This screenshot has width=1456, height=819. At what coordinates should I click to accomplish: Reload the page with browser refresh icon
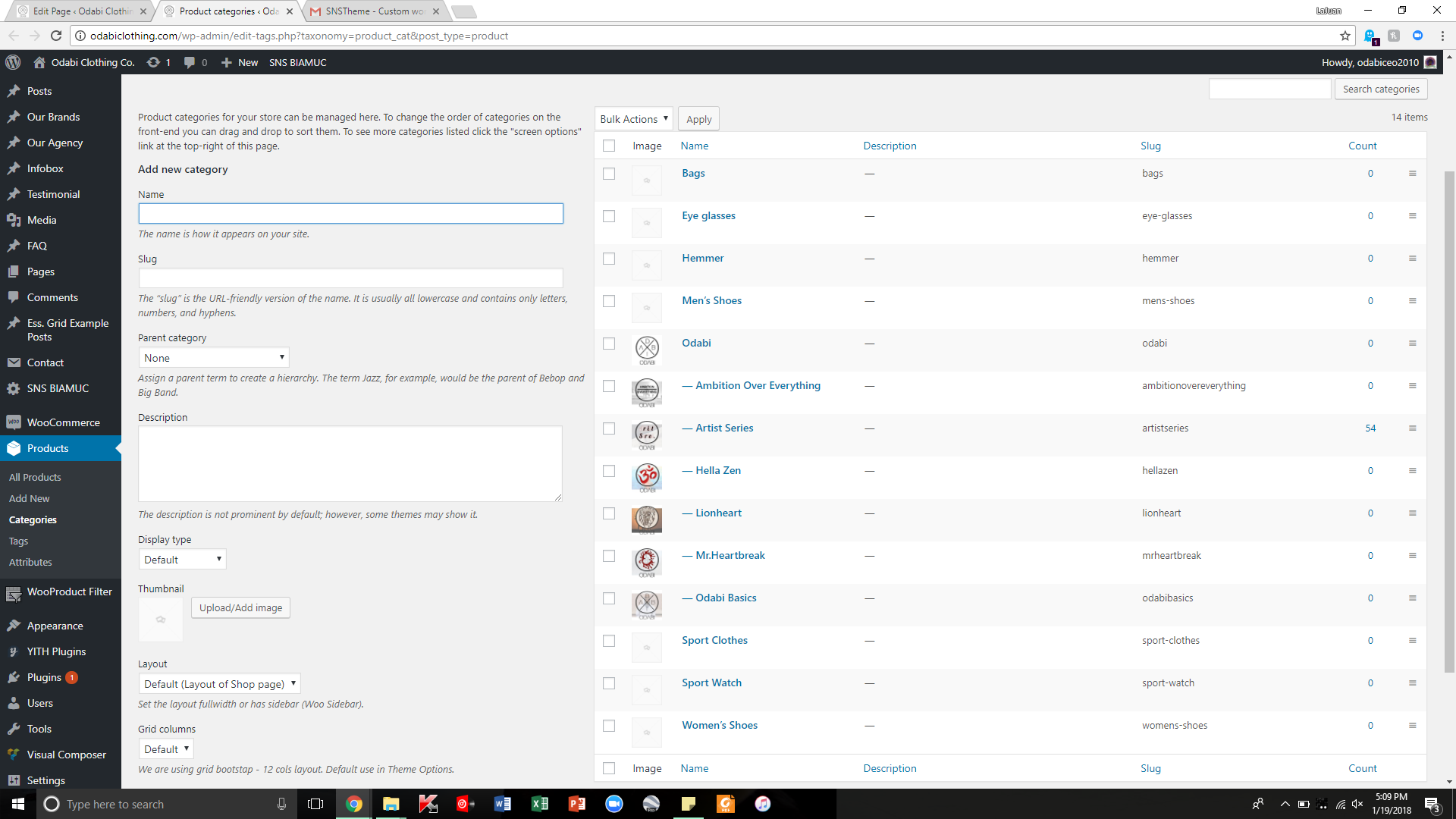coord(56,36)
